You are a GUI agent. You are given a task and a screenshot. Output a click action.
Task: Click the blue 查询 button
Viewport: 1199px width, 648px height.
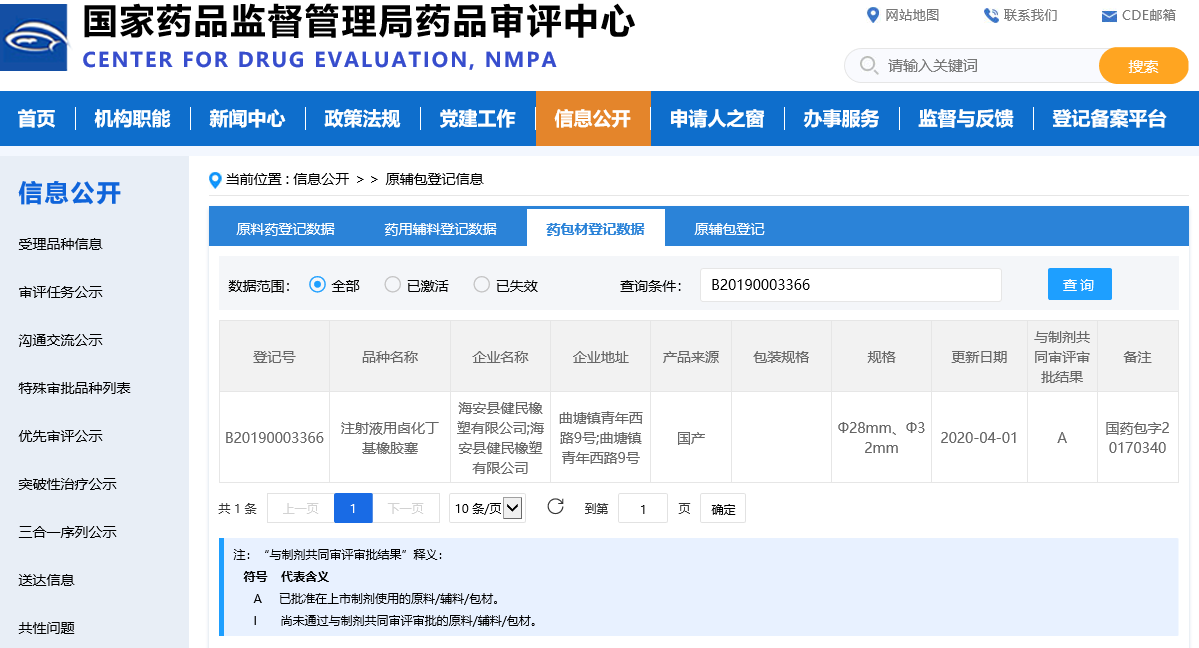(1079, 285)
